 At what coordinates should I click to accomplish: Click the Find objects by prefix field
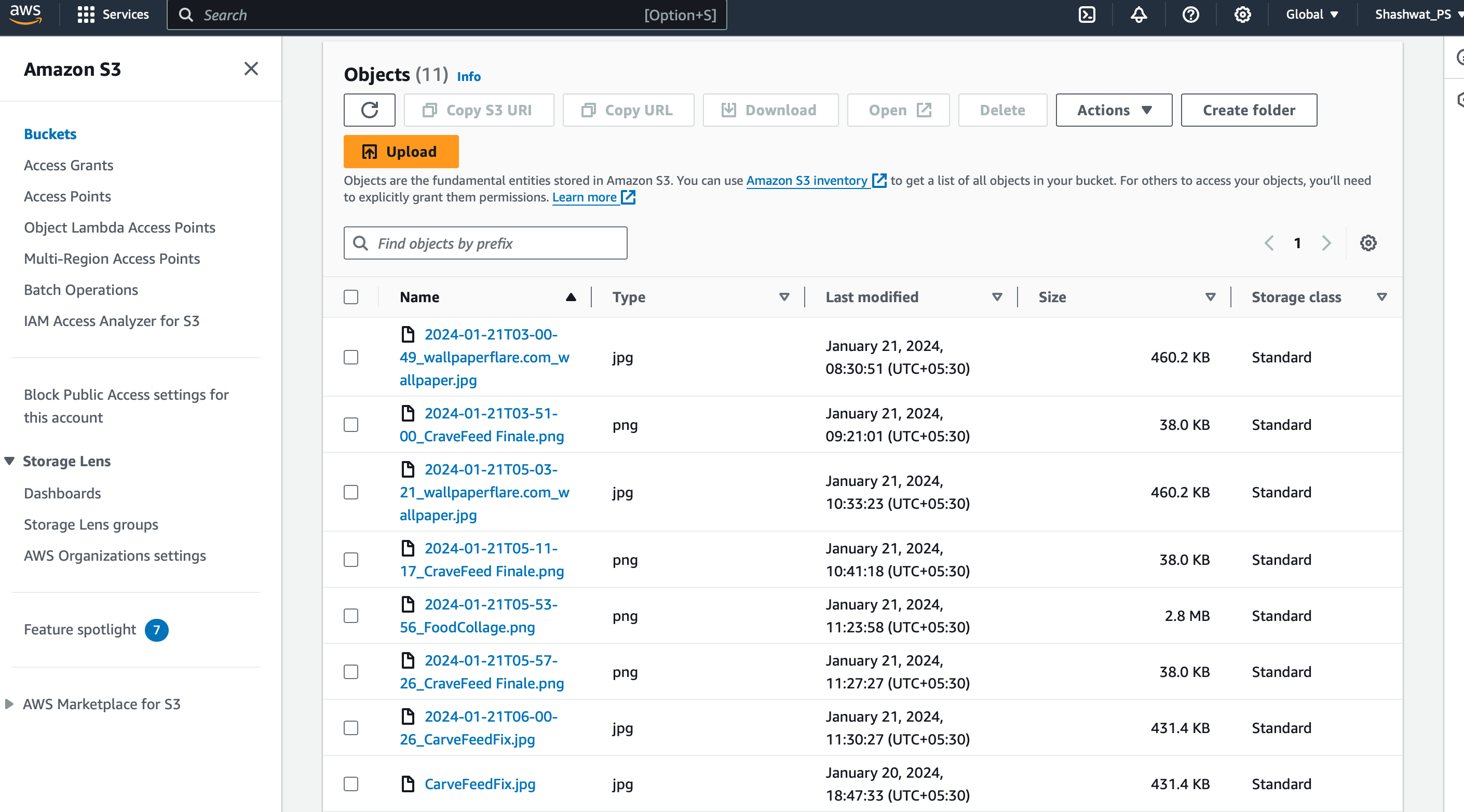(x=485, y=243)
